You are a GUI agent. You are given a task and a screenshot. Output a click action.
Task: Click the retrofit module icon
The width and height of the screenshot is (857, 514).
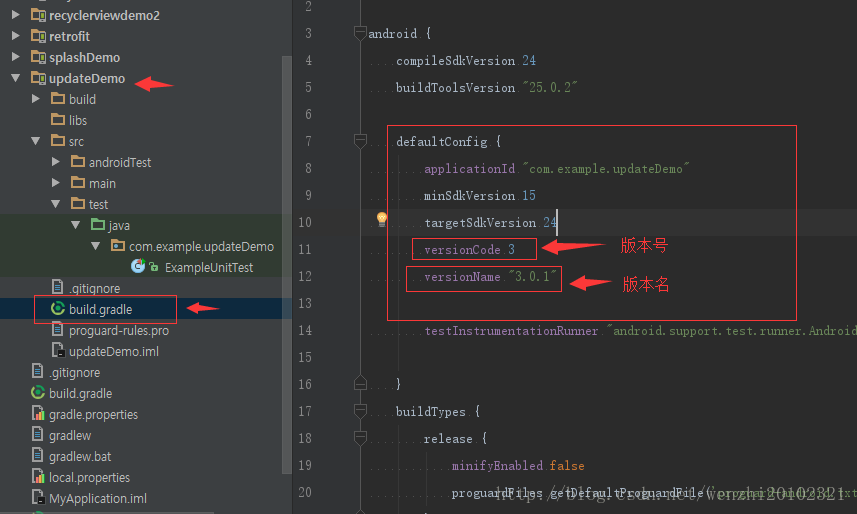(38, 36)
